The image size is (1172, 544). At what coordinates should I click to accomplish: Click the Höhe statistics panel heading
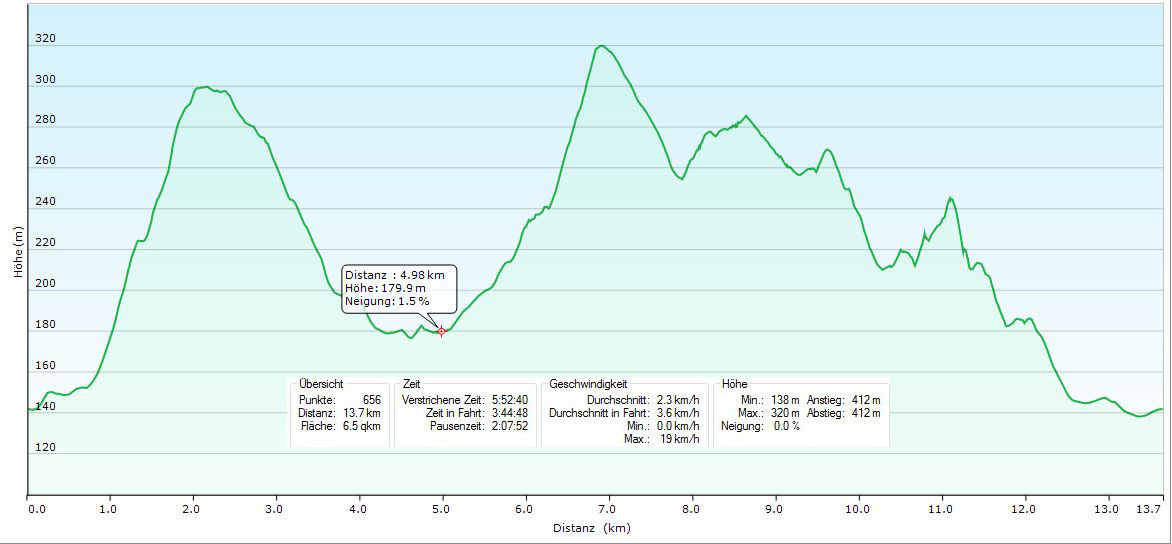tap(734, 384)
